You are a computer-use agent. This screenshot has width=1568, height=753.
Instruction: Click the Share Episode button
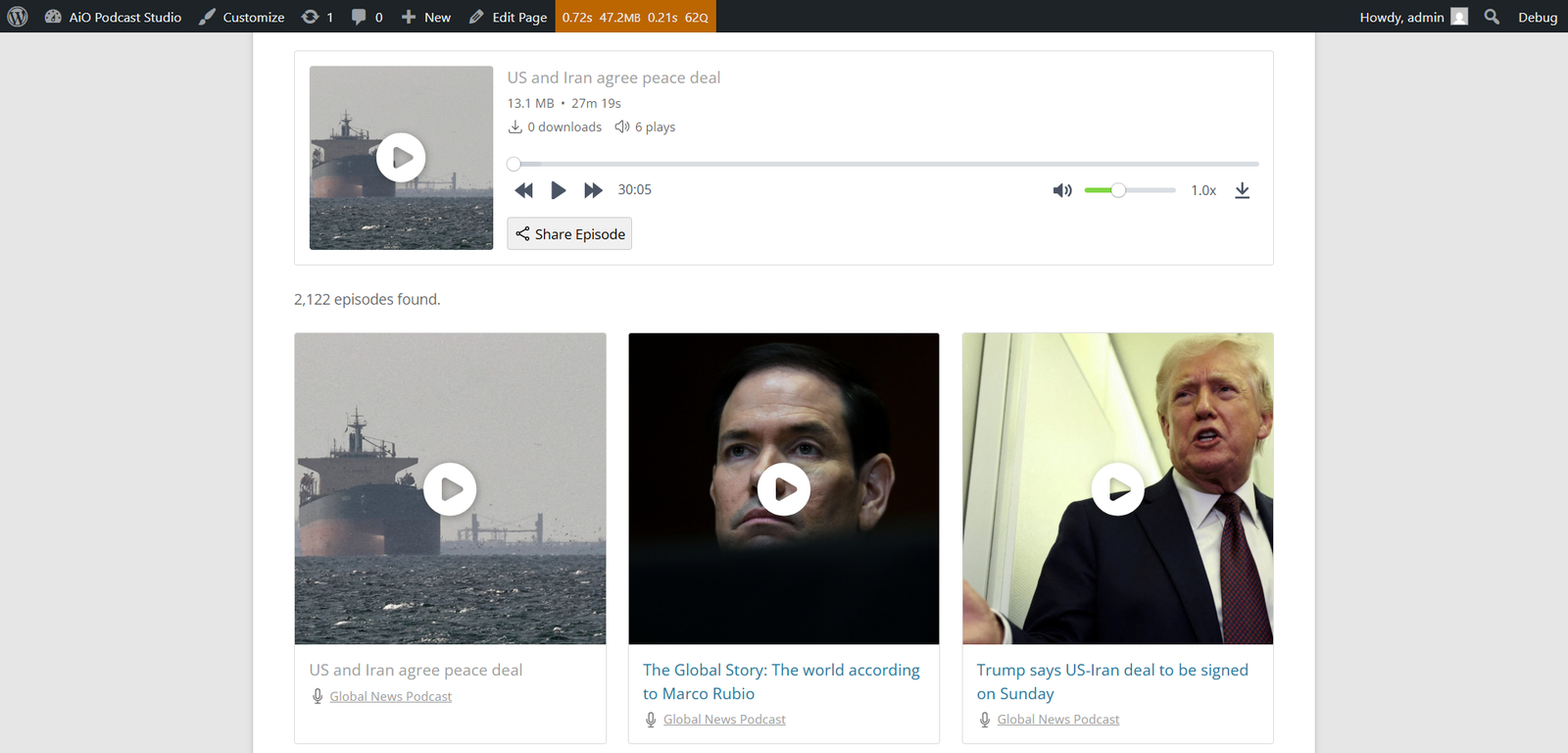click(569, 233)
